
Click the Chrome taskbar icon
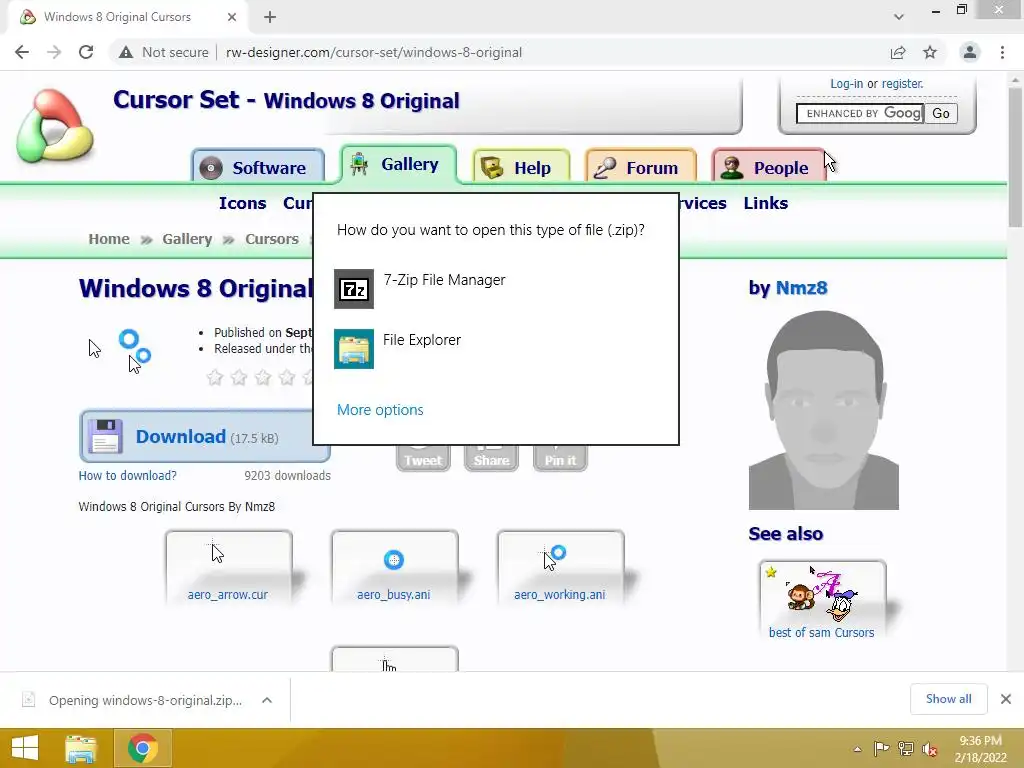pyautogui.click(x=143, y=748)
